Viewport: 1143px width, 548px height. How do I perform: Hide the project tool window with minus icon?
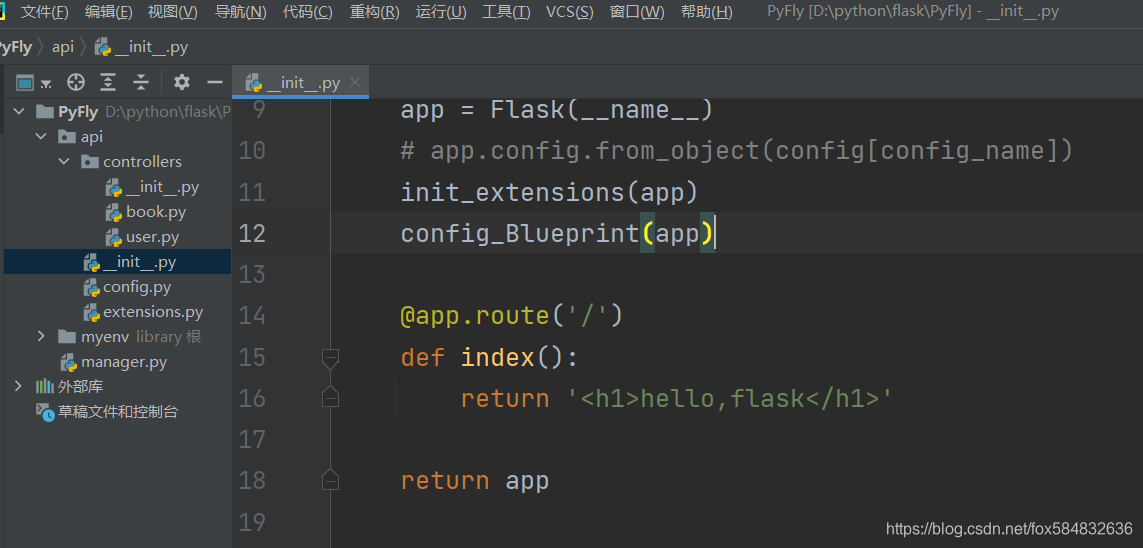point(214,82)
